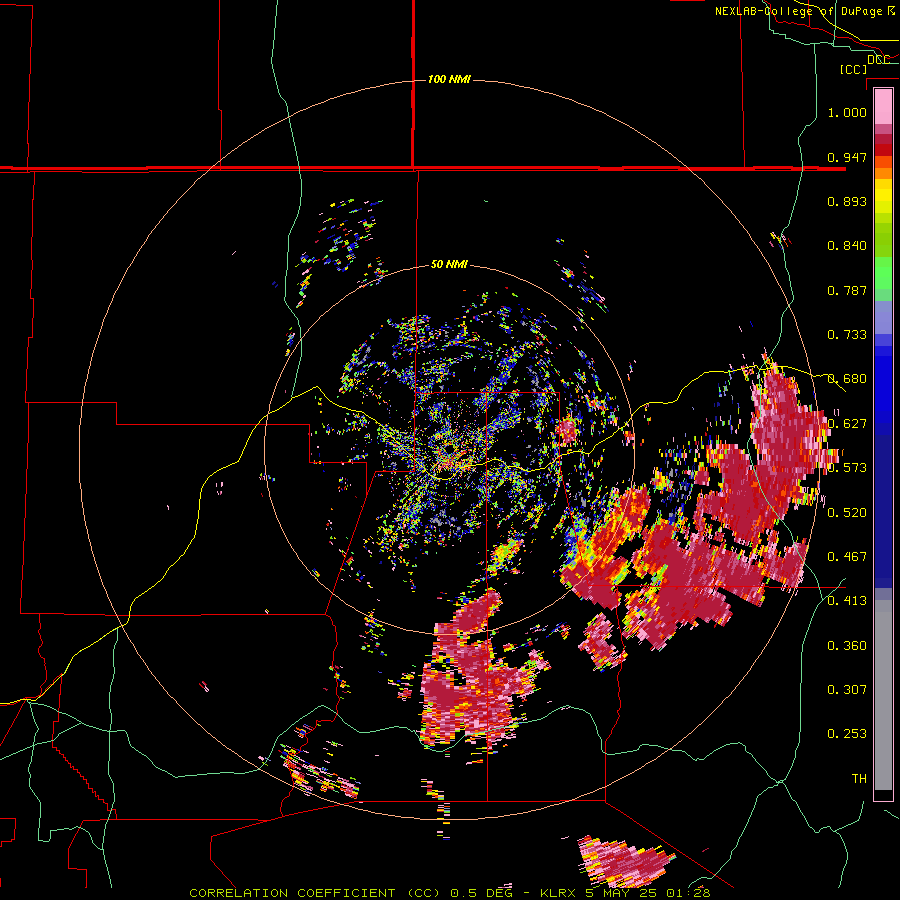Click the 0.840 legend value
The image size is (900, 900).
[847, 246]
